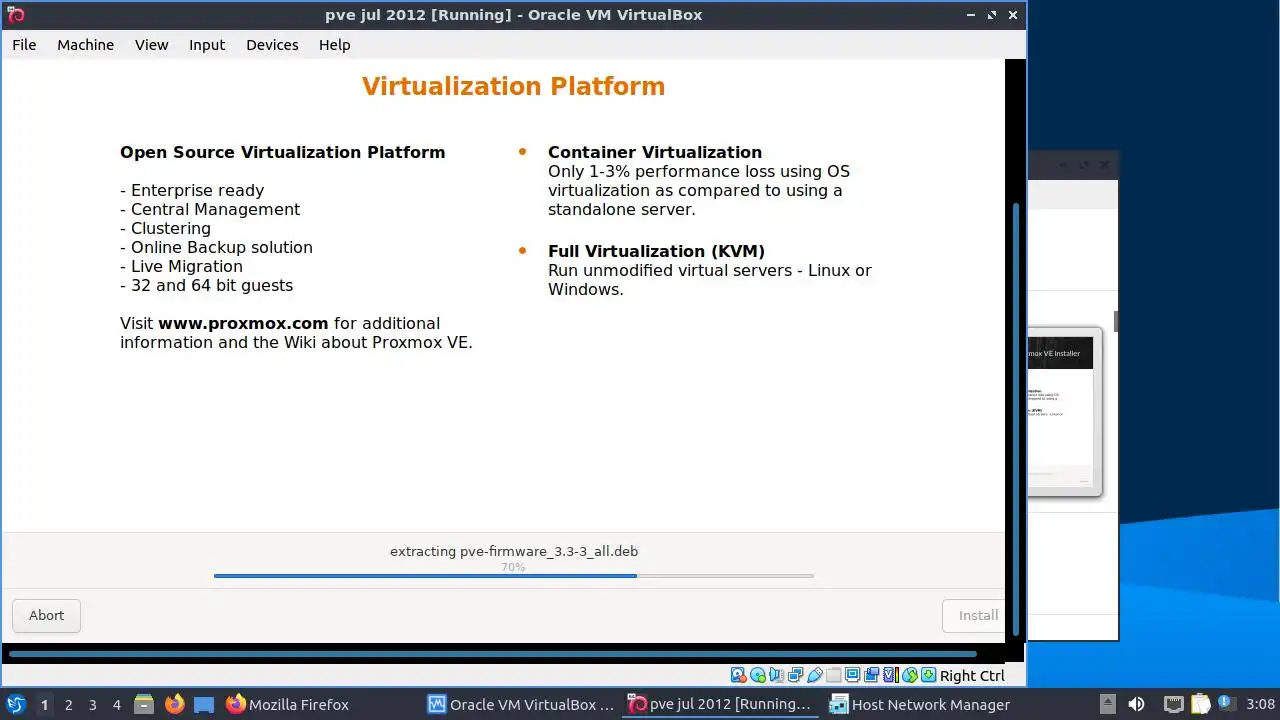Image resolution: width=1280 pixels, height=720 pixels.
Task: Open the desktop start menu bird icon
Action: click(15, 704)
